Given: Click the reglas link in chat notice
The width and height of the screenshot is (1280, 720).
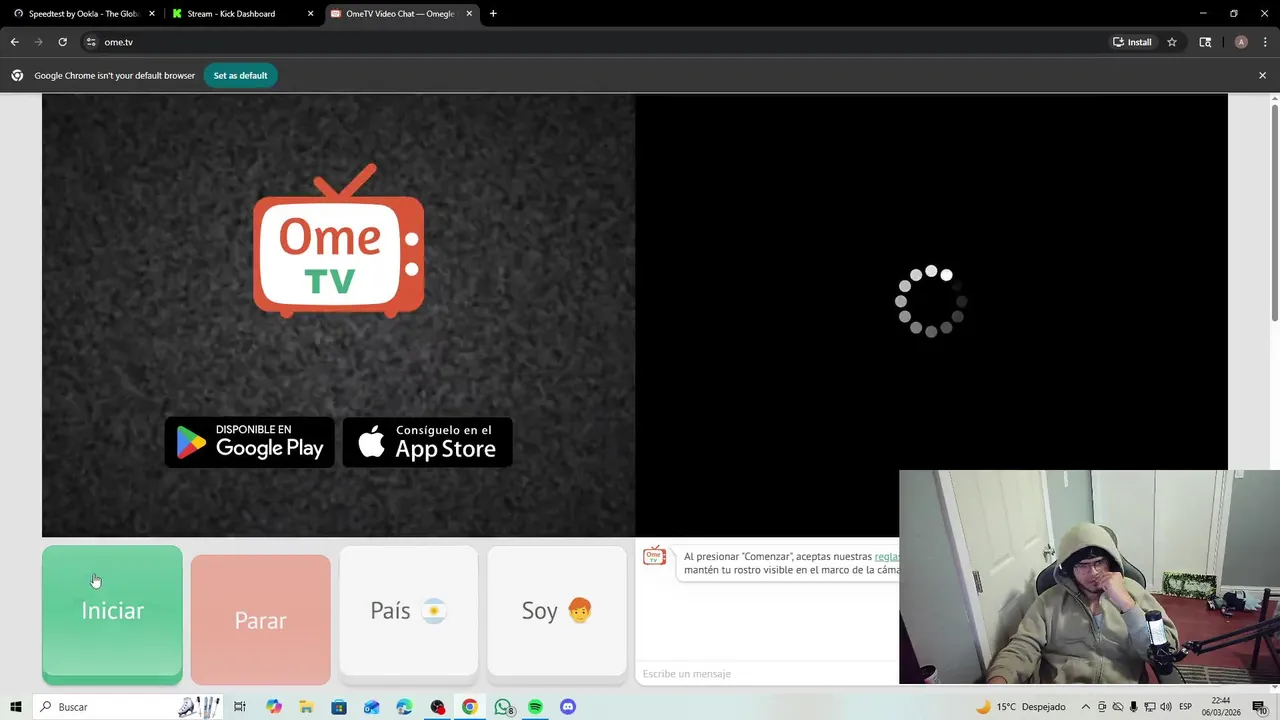Looking at the screenshot, I should click(886, 556).
